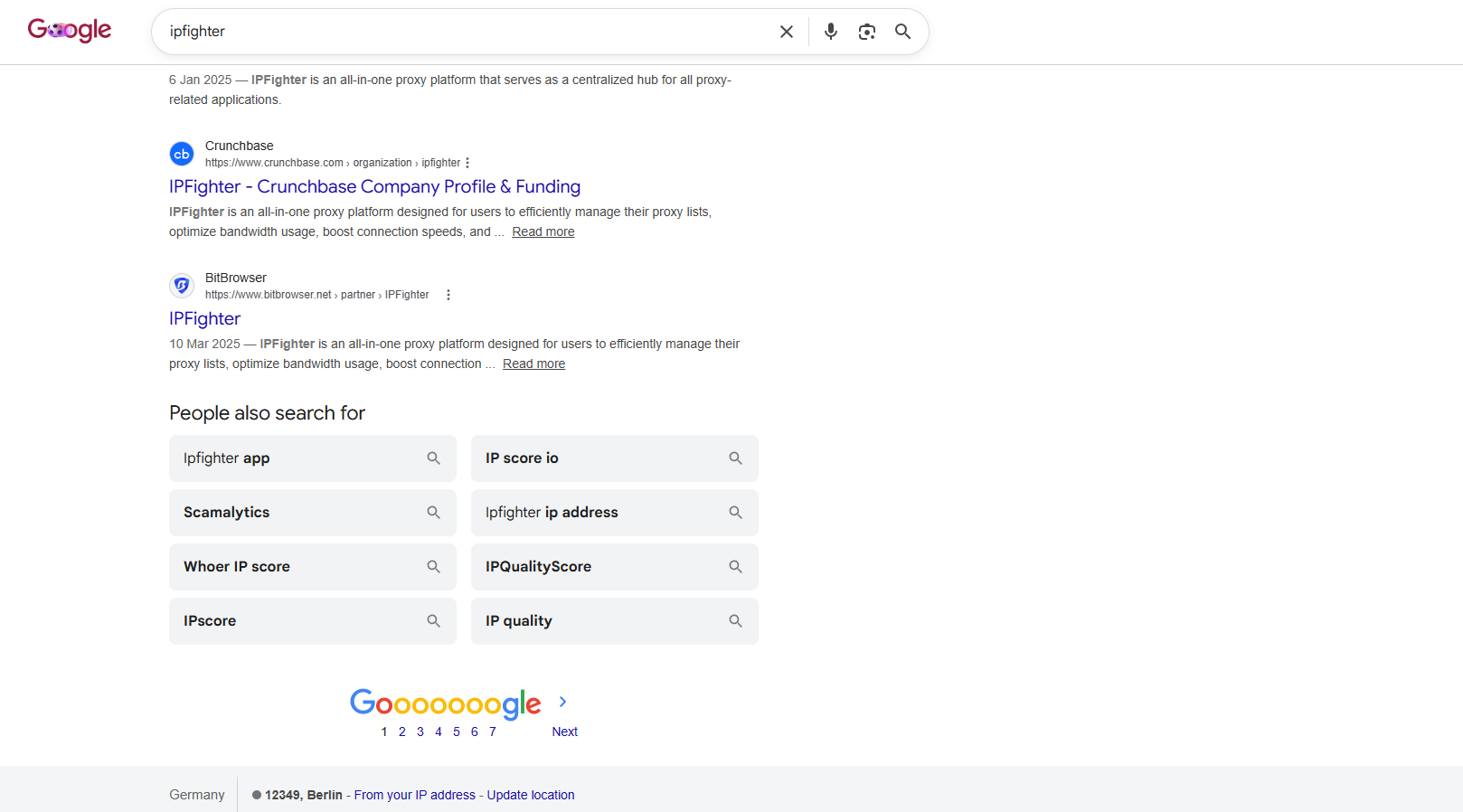Open IPFighter Crunchbase Company Profile result
This screenshot has width=1463, height=812.
[x=374, y=186]
